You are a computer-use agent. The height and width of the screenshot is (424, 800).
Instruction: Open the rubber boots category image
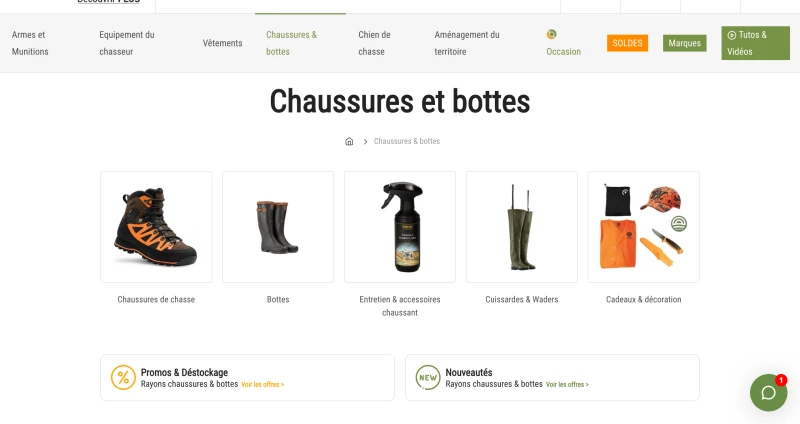[x=278, y=227]
